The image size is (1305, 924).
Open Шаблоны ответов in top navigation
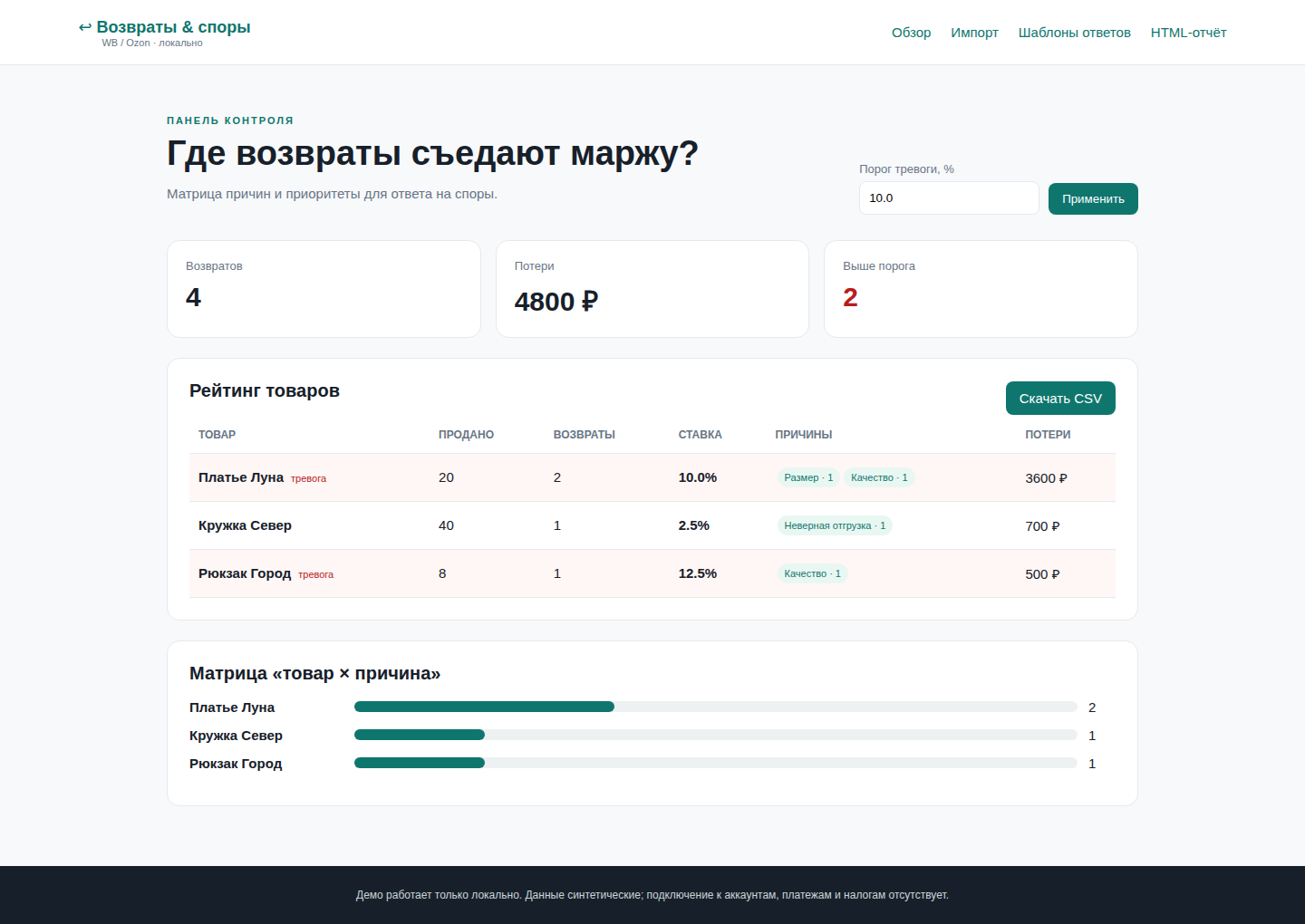1074,33
